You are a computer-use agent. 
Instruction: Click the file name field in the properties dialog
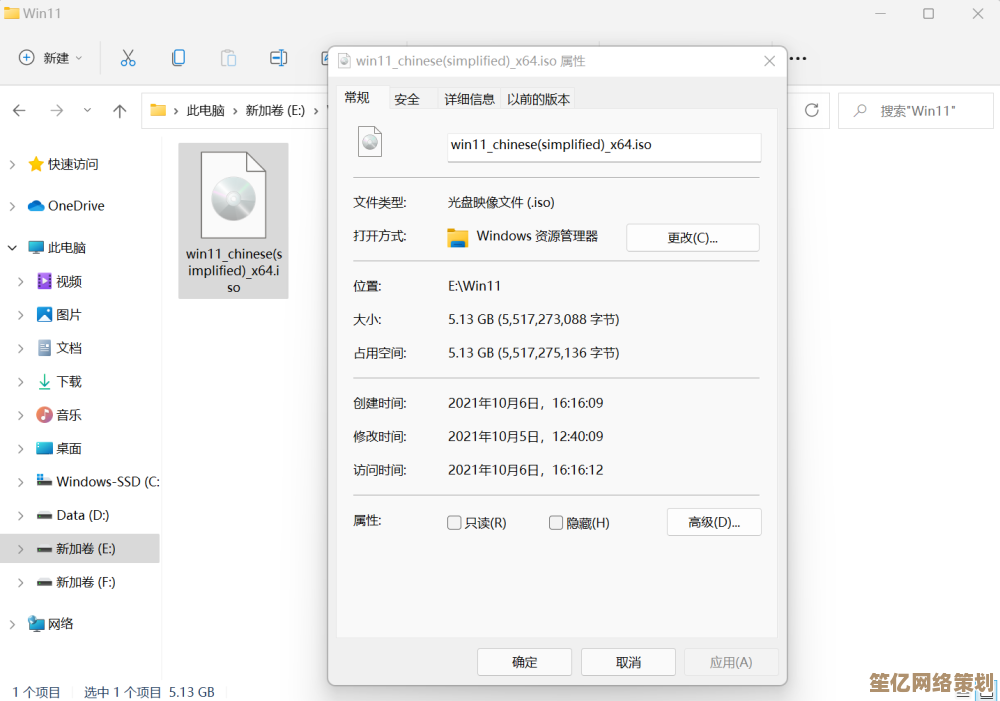[x=604, y=146]
